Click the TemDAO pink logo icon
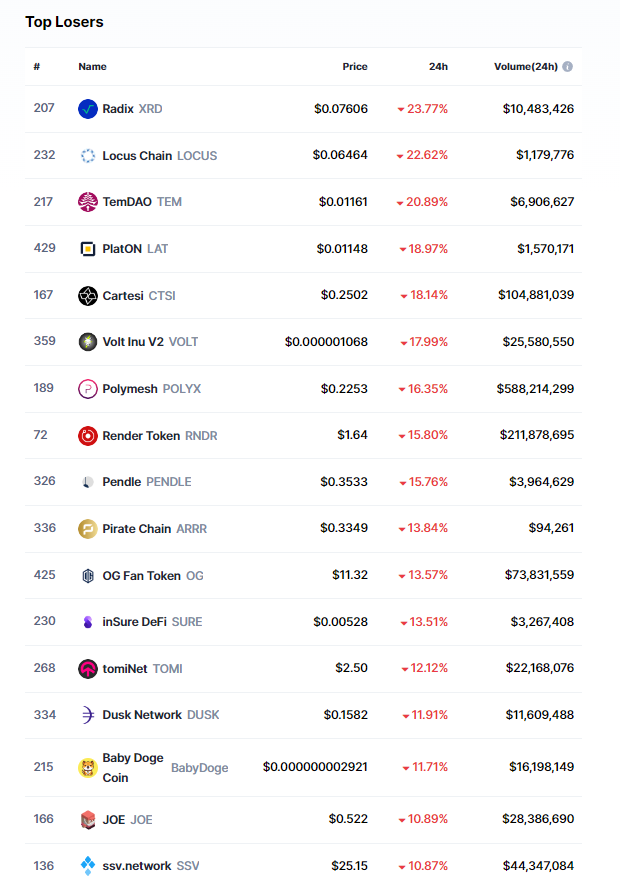This screenshot has height=882, width=620. [88, 202]
